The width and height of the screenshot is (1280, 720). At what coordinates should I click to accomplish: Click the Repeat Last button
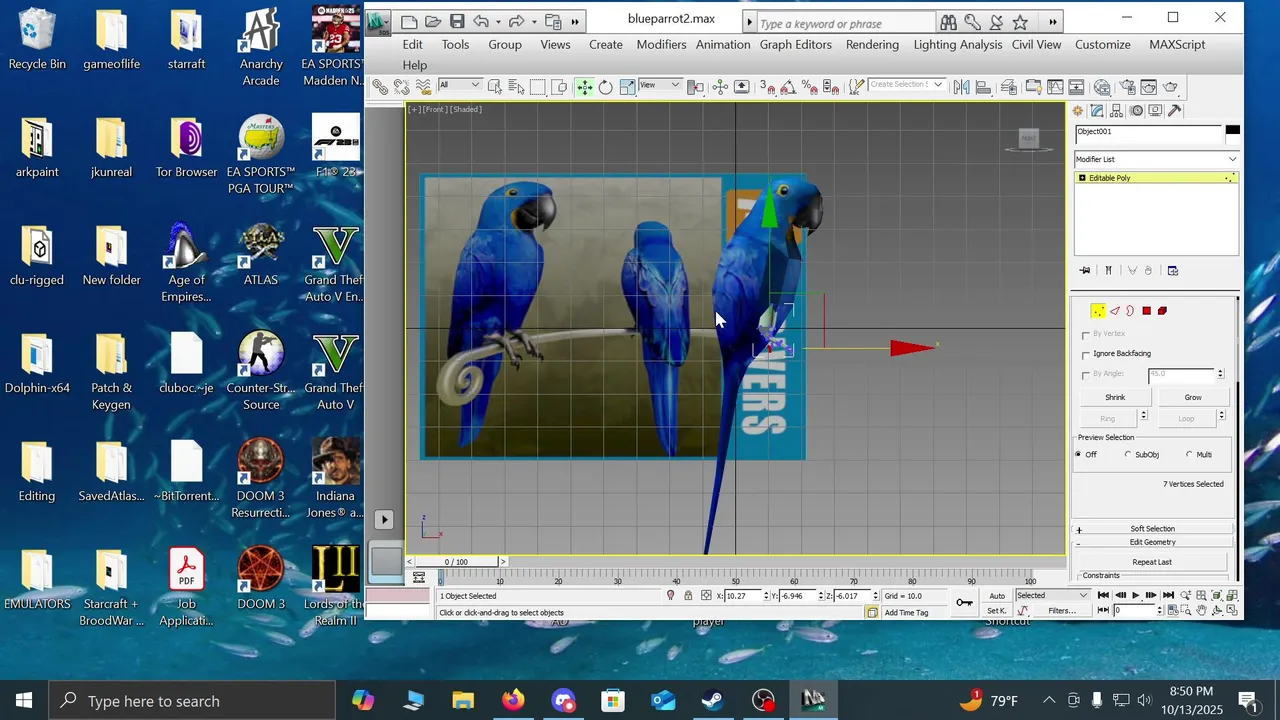click(1152, 562)
